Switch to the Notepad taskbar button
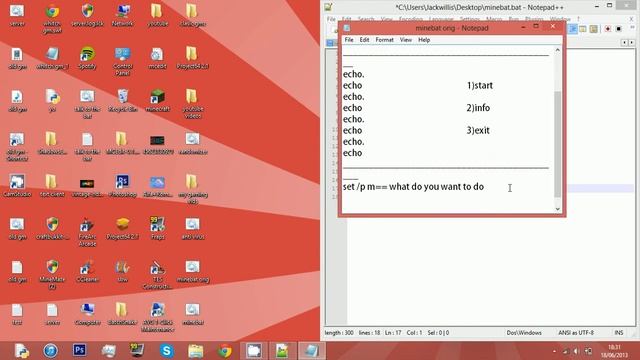640x360 pixels. click(x=311, y=351)
